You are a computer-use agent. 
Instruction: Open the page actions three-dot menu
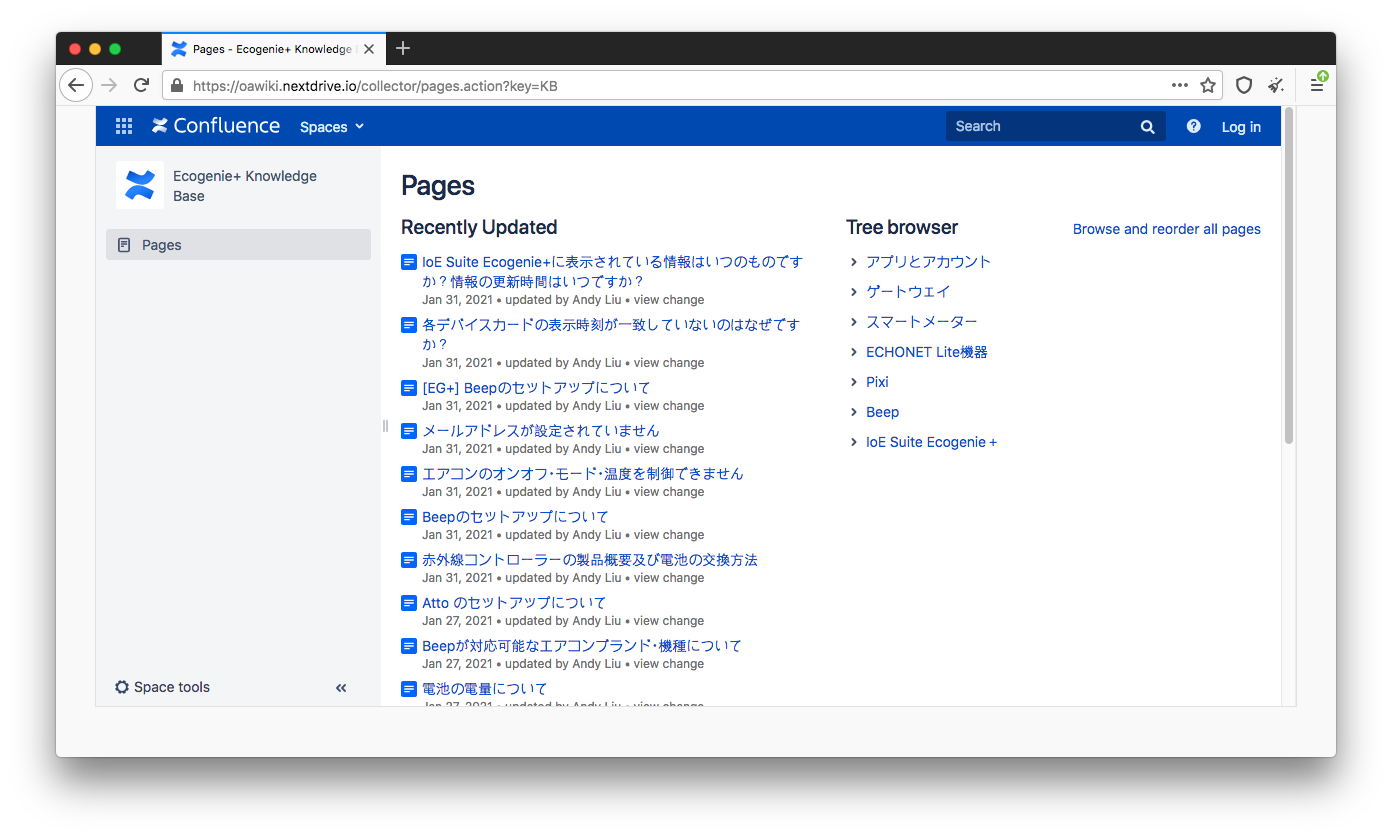[x=1180, y=85]
